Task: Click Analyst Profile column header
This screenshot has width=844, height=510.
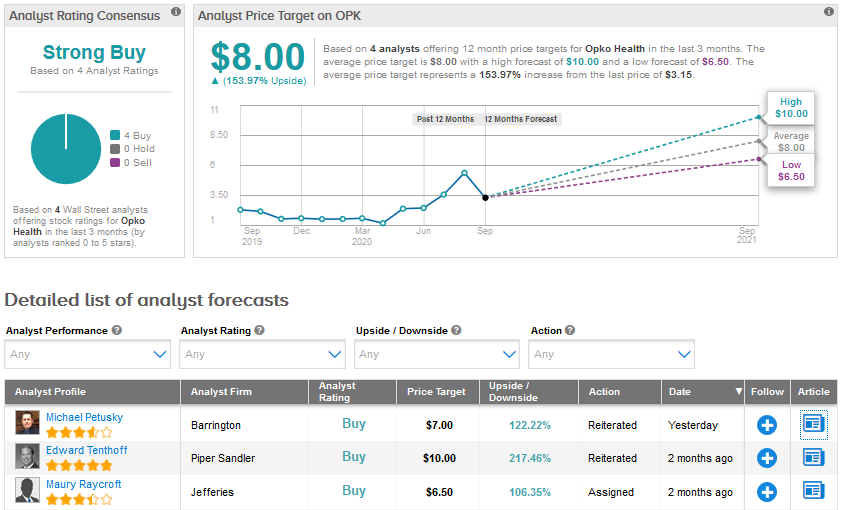Action: point(93,392)
